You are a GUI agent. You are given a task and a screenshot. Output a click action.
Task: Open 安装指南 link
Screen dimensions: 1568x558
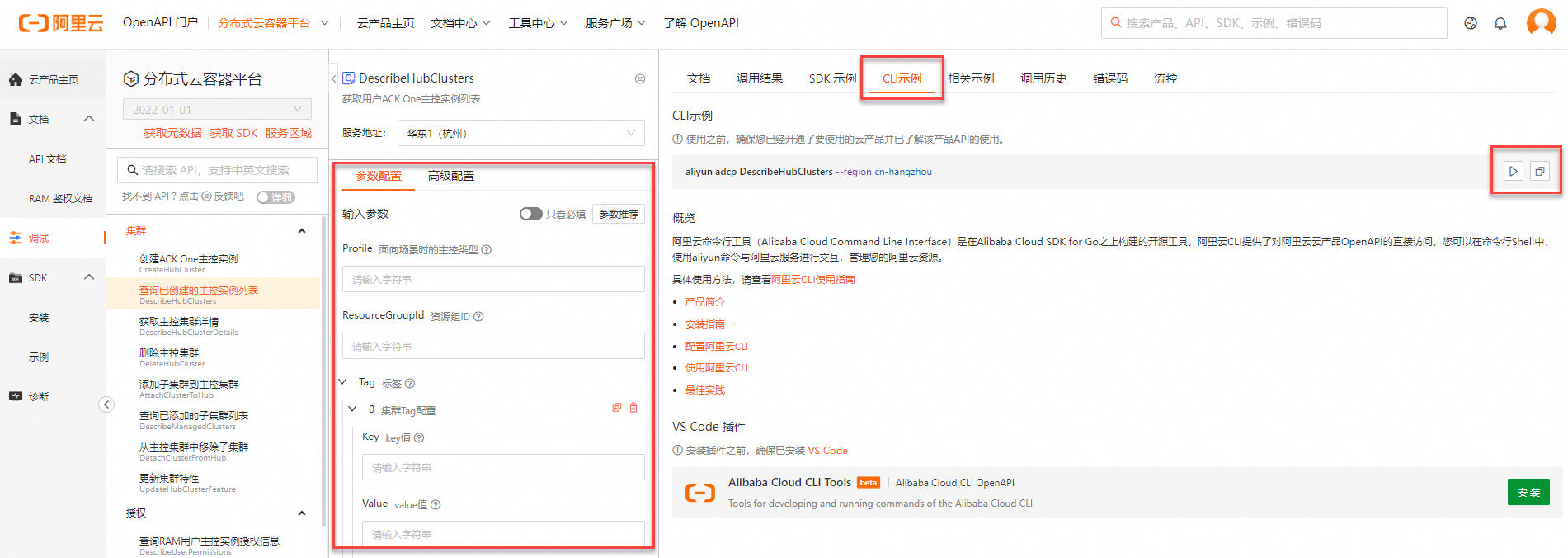[x=704, y=324]
